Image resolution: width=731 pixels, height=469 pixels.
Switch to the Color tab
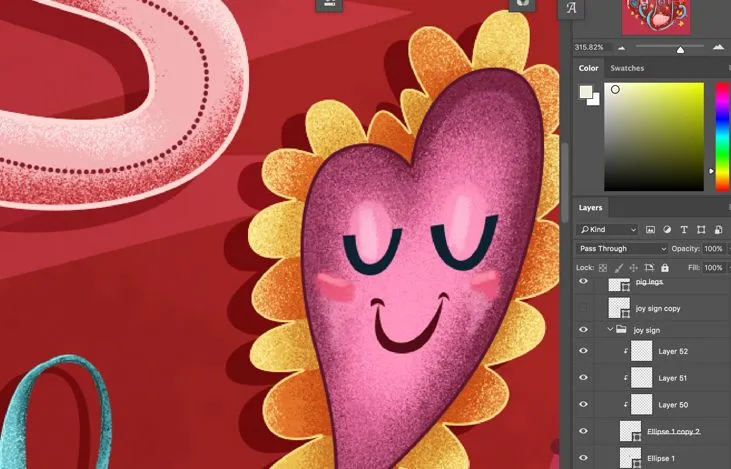[588, 68]
